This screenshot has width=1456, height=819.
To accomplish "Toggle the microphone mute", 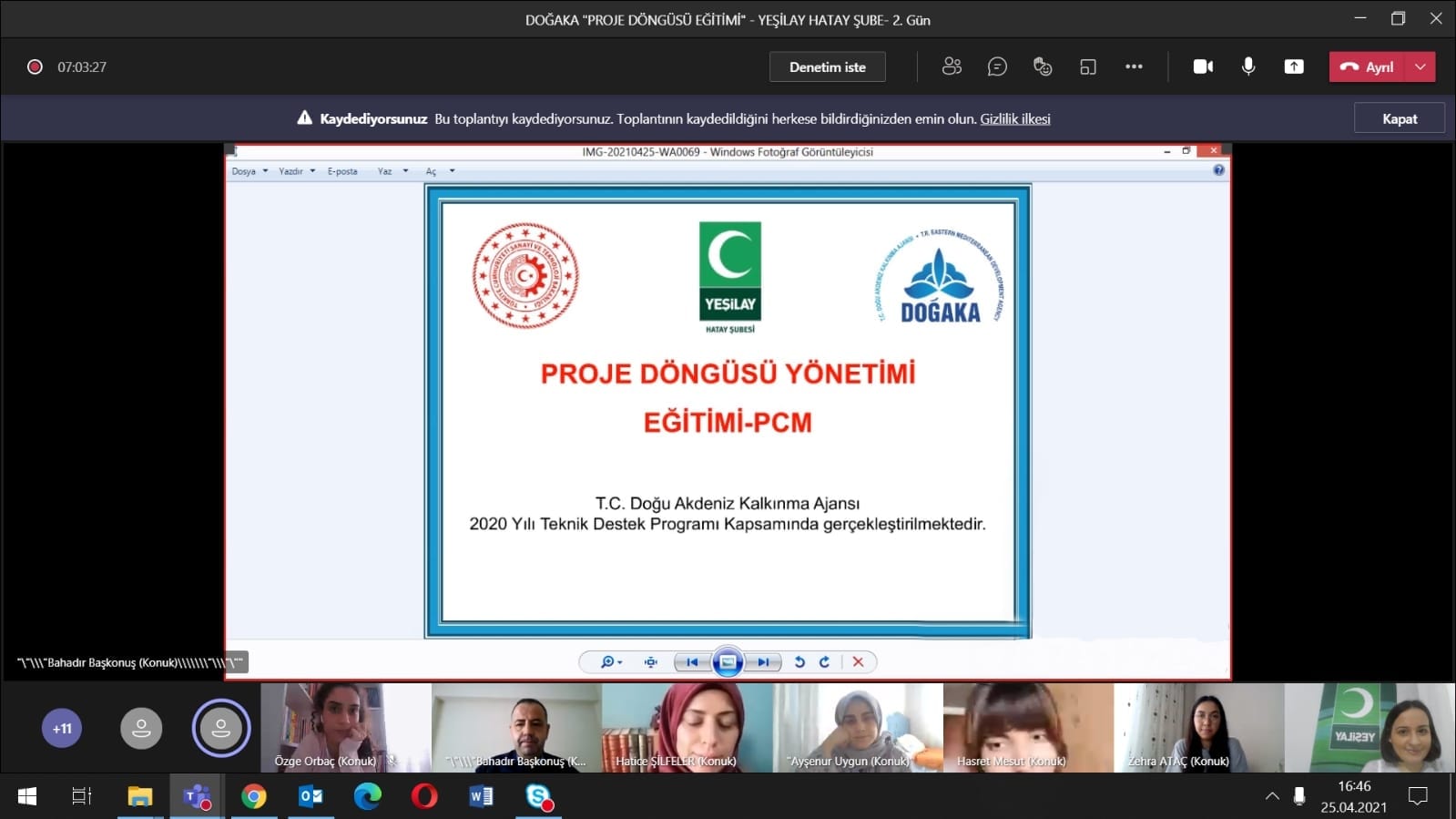I will [x=1248, y=67].
